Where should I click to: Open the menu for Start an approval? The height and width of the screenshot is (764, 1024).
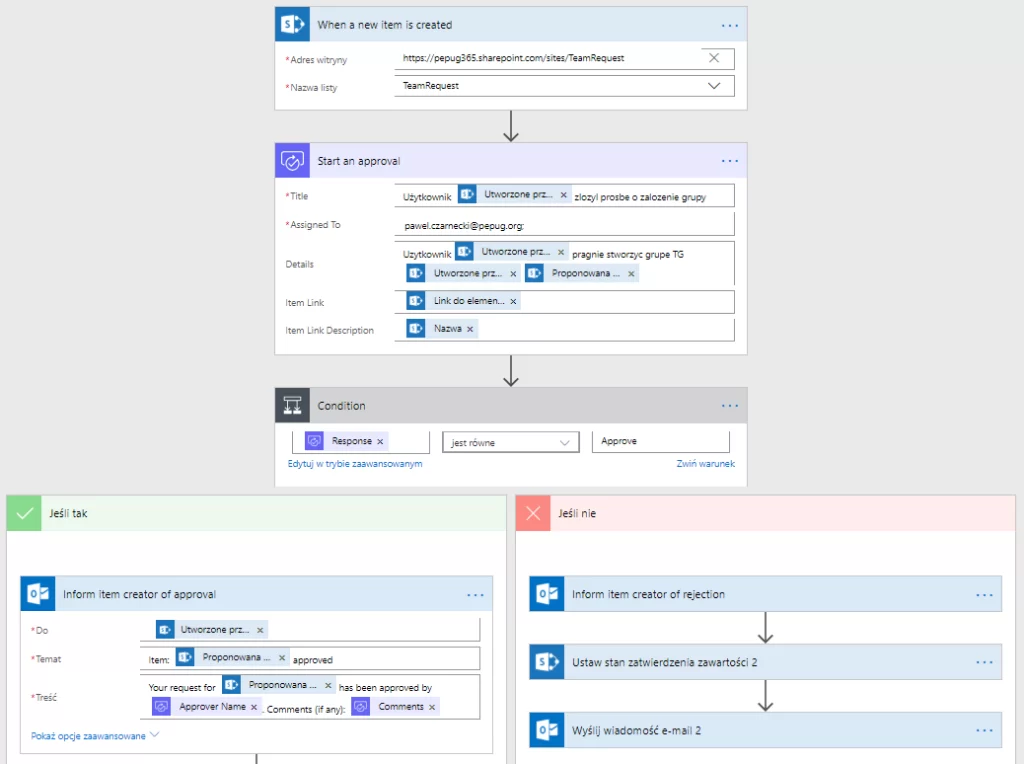point(729,161)
